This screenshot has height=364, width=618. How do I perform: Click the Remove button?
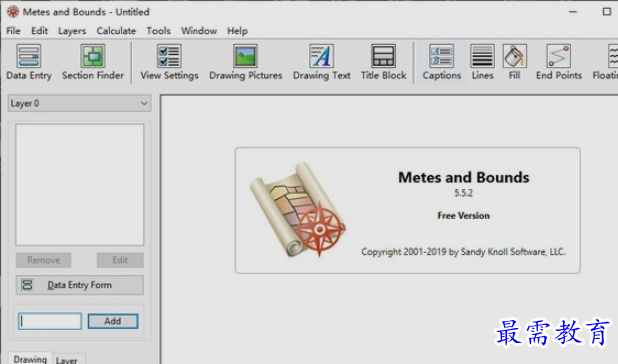44,260
